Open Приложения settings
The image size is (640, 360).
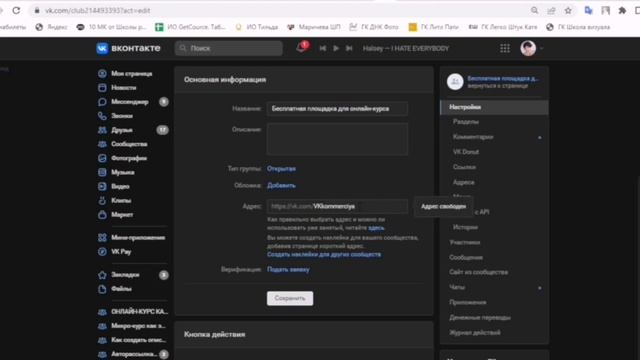(x=468, y=302)
